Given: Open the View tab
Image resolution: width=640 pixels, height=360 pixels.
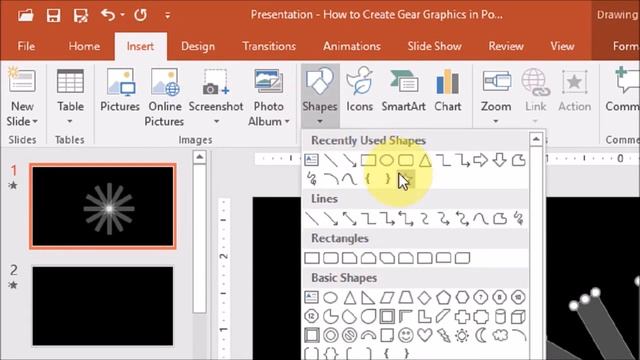Looking at the screenshot, I should coord(562,46).
